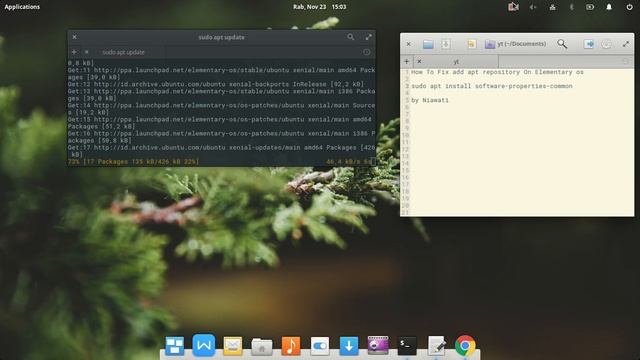Open the search in the terminal window

350,37
